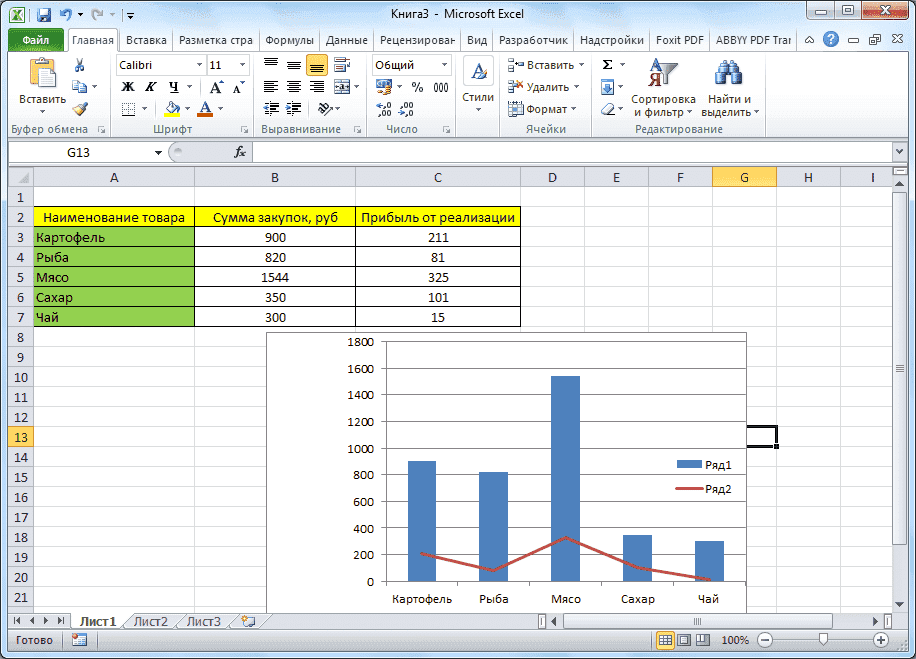This screenshot has height=659, width=916.
Task: Apply bold formatting with the Ж icon
Action: pos(126,87)
